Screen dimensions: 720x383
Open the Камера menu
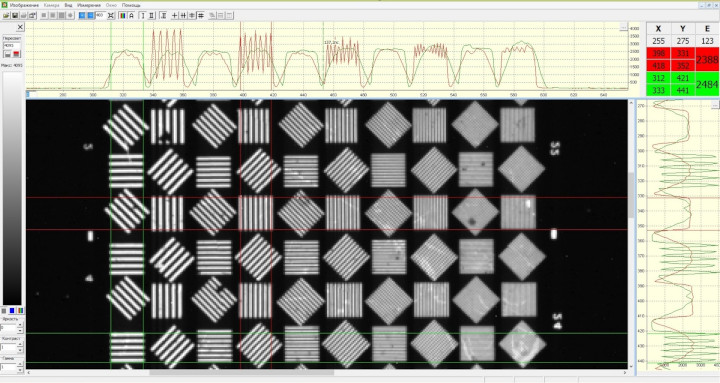click(51, 5)
